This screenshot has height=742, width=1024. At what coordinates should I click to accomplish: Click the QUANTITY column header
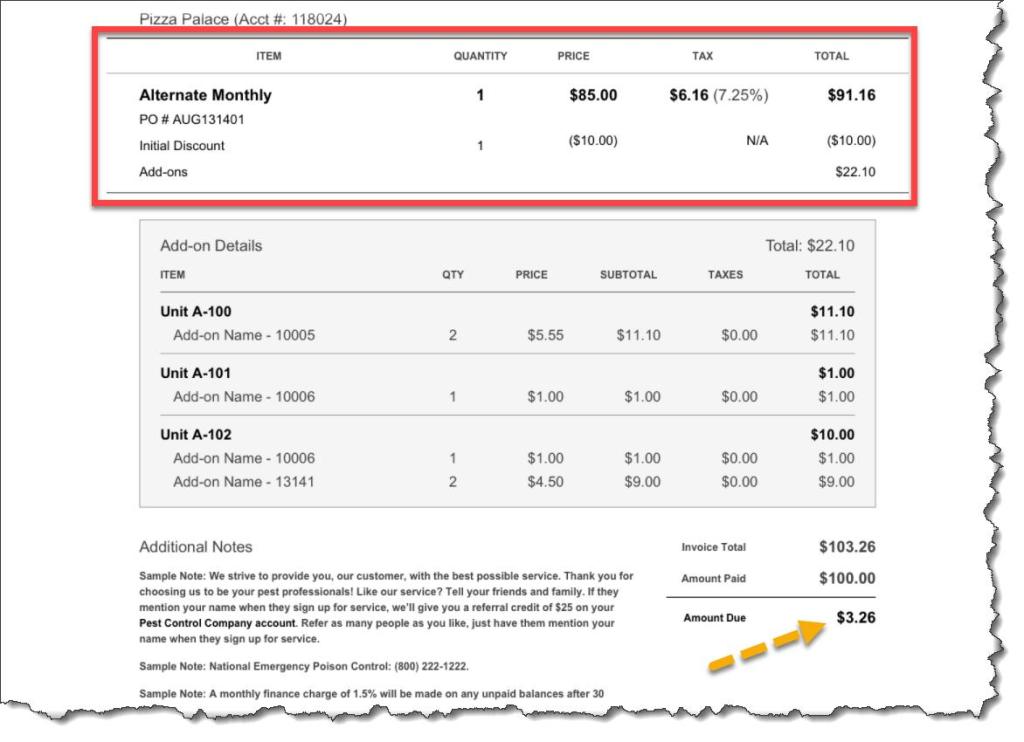tap(480, 56)
